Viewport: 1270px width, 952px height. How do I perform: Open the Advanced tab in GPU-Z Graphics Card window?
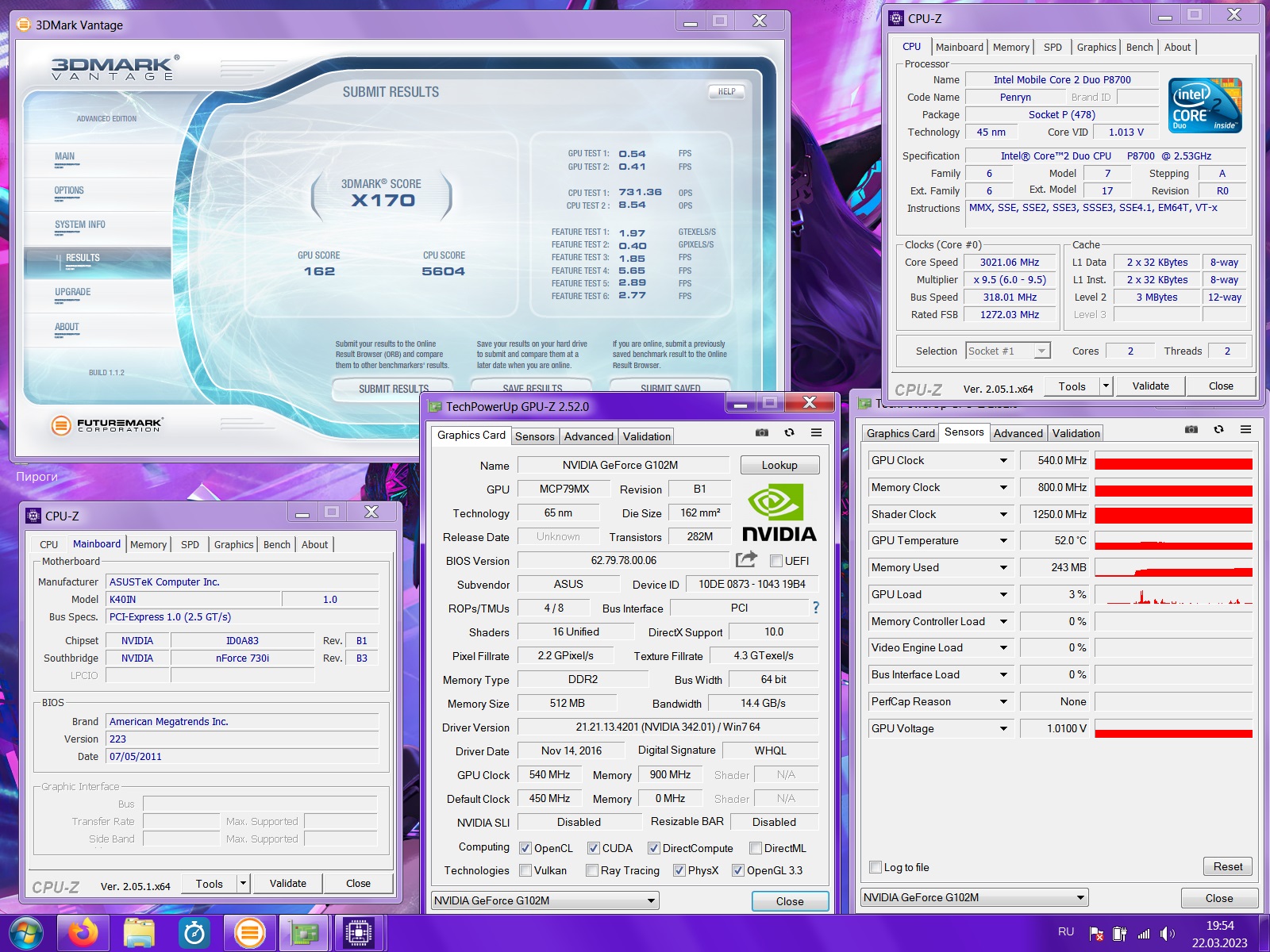588,436
